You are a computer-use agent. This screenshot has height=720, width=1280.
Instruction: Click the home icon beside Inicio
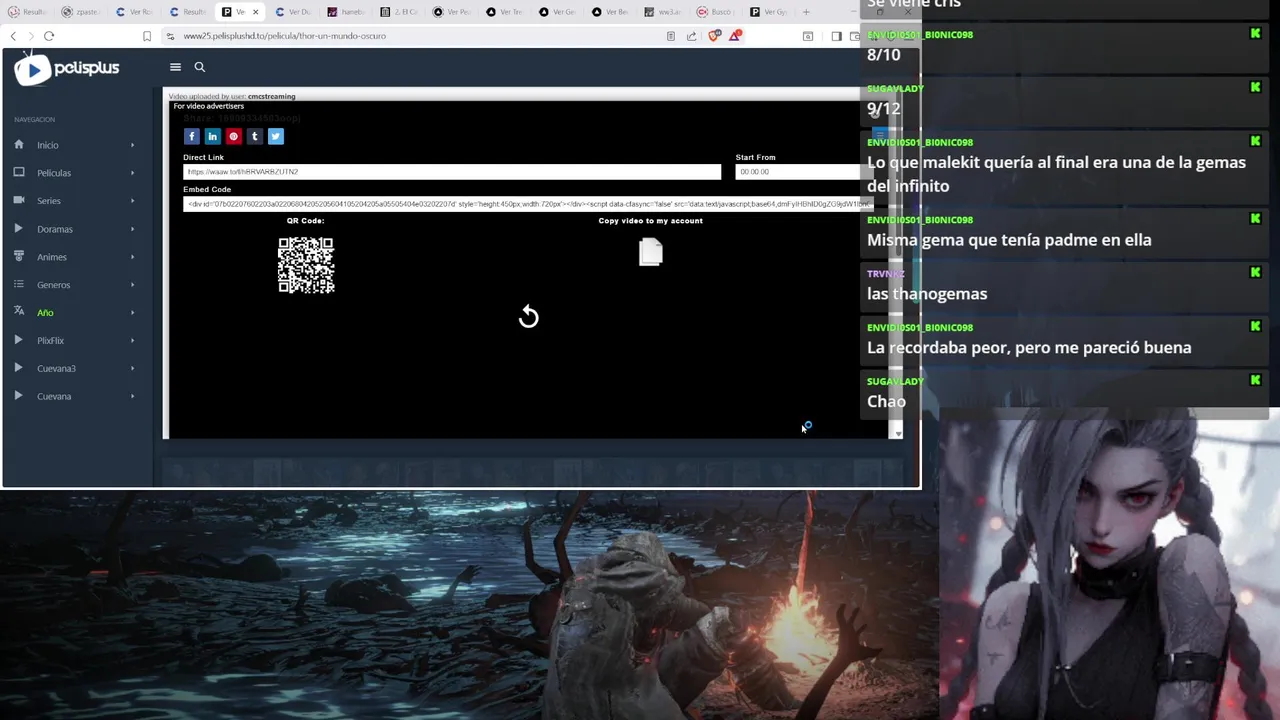coord(19,144)
